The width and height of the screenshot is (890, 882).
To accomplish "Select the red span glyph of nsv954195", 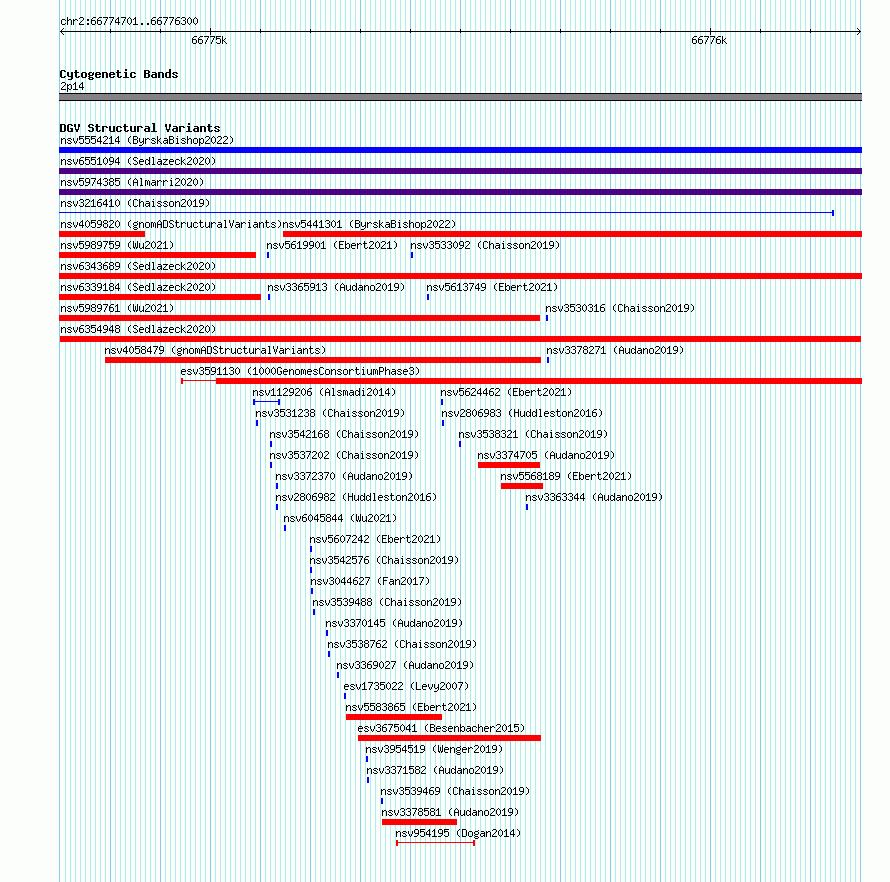I will (435, 843).
